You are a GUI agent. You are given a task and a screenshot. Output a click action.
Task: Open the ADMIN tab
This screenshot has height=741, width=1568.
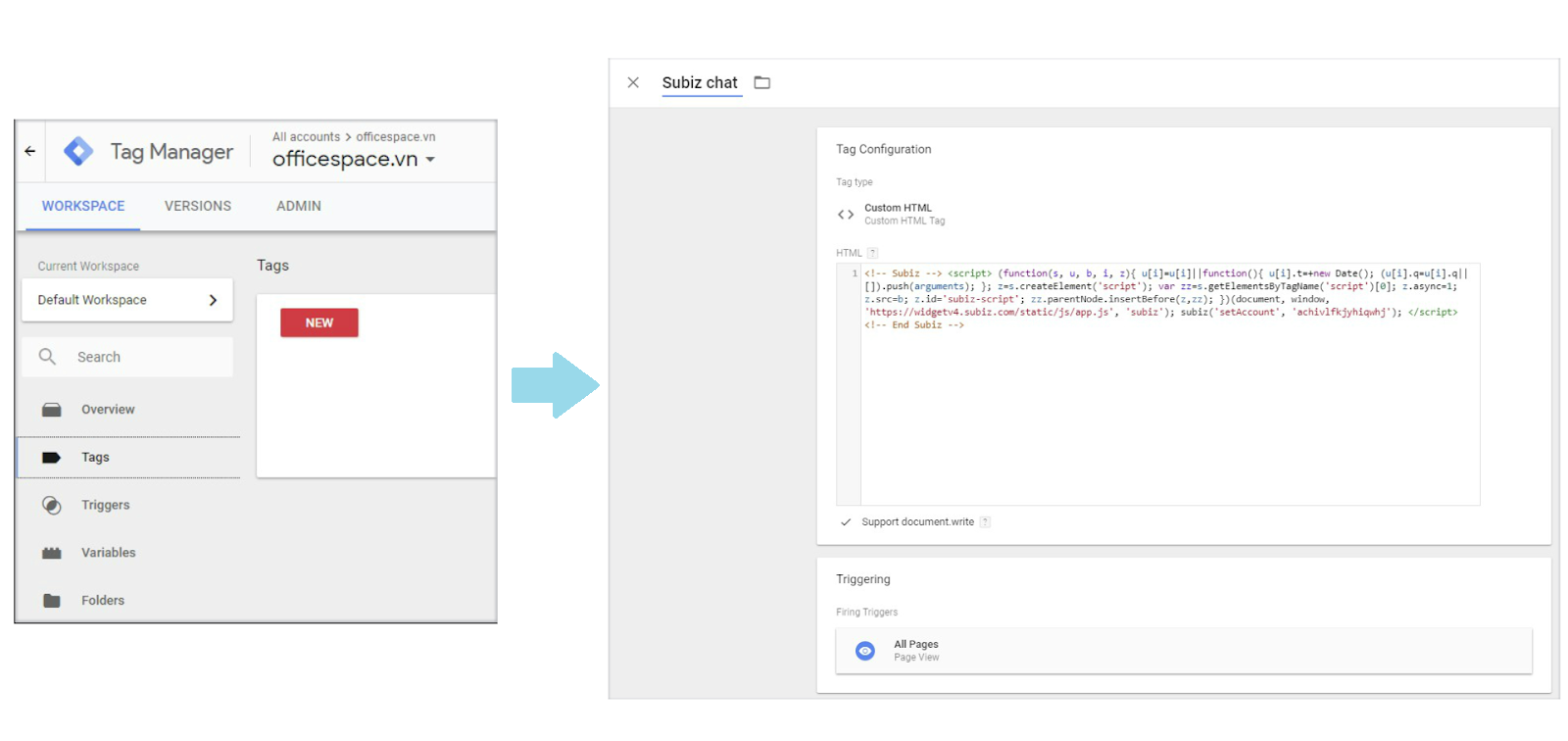pyautogui.click(x=299, y=206)
